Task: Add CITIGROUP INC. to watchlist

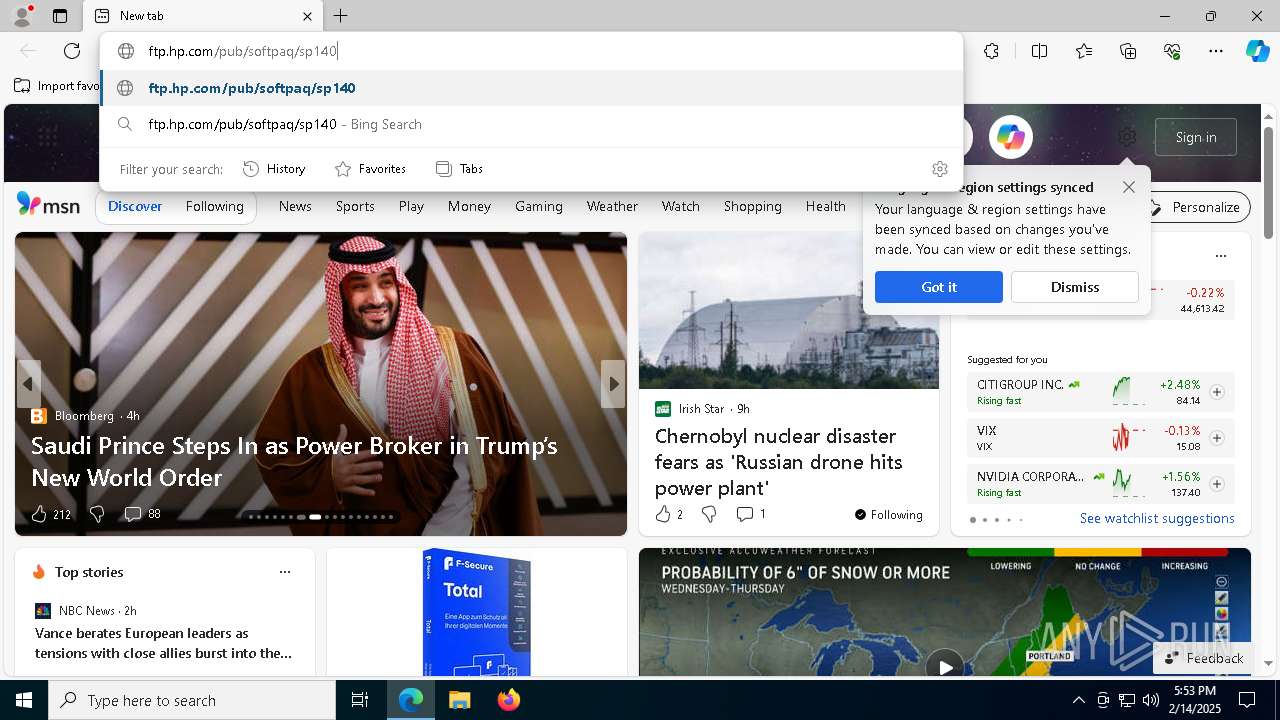Action: (x=1217, y=392)
